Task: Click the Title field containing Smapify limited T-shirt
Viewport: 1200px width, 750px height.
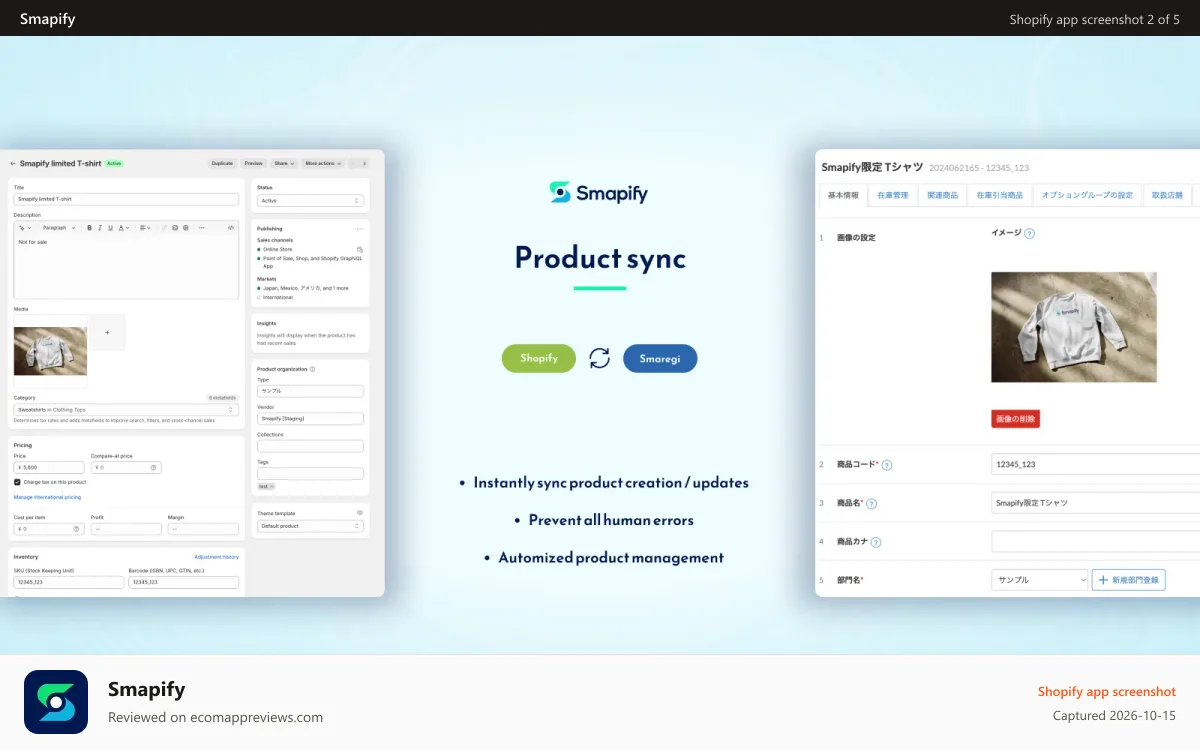Action: pyautogui.click(x=126, y=200)
